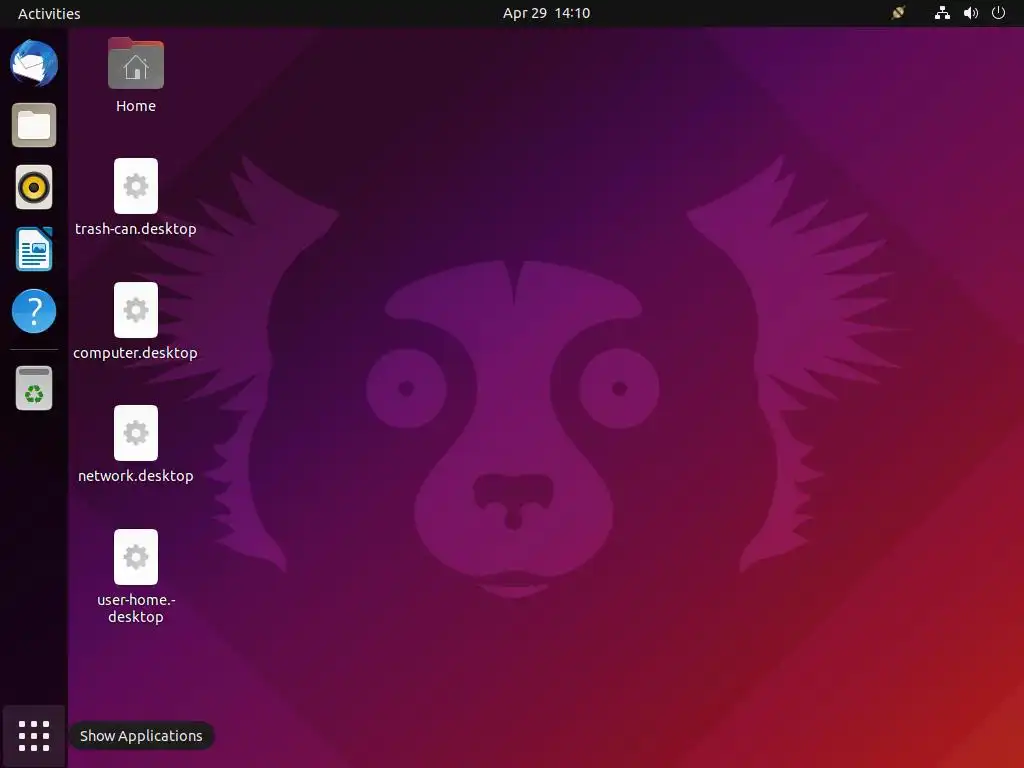The image size is (1024, 768).
Task: Open Thunderbird Mail from the dock
Action: tap(34, 63)
